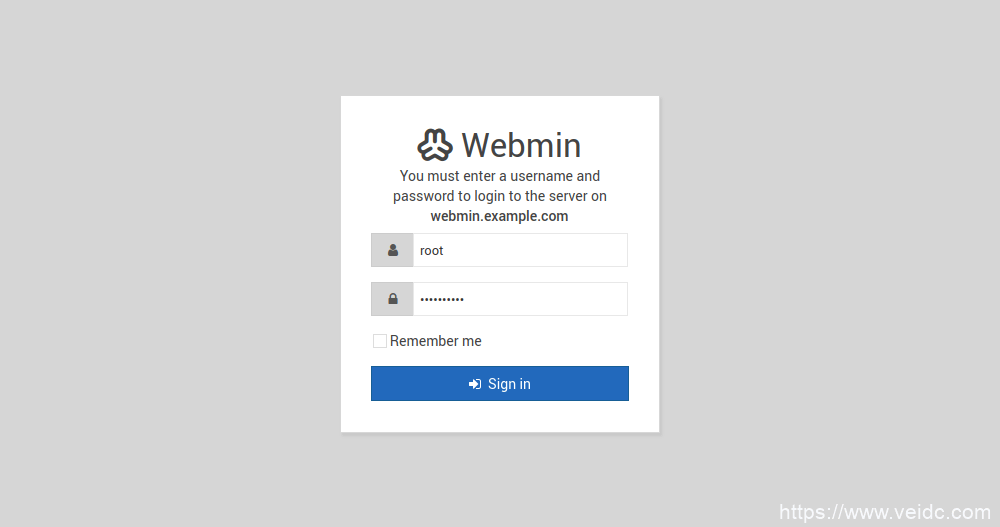The width and height of the screenshot is (1000, 527).
Task: Click the arrow icon inside Sign in button
Action: pos(475,384)
